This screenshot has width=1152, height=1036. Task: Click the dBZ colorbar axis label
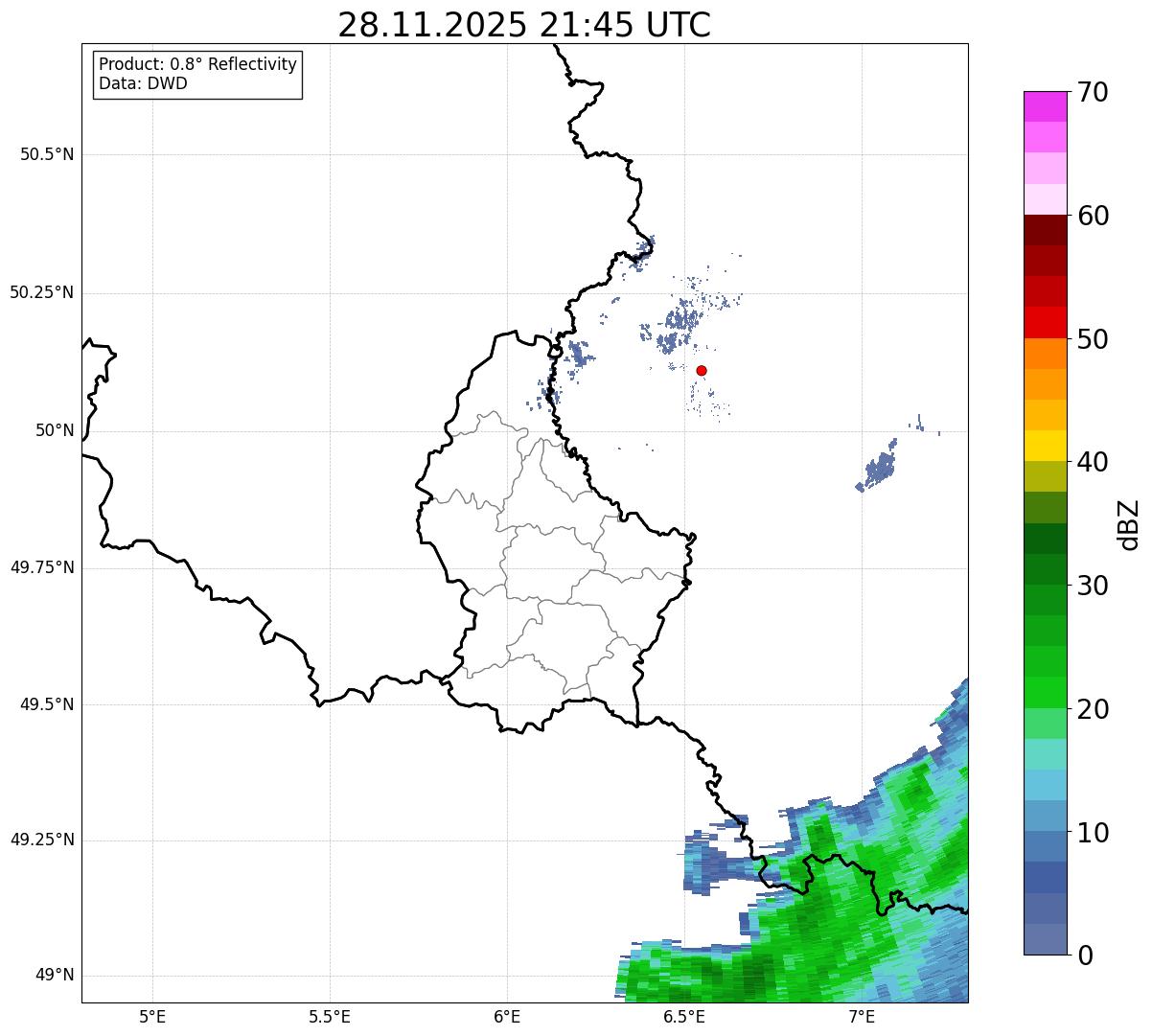click(x=1129, y=524)
